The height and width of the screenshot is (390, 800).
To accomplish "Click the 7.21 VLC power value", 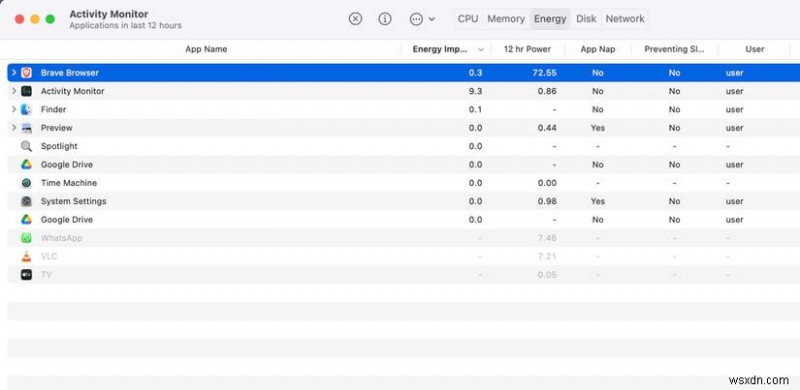I will tap(547, 256).
